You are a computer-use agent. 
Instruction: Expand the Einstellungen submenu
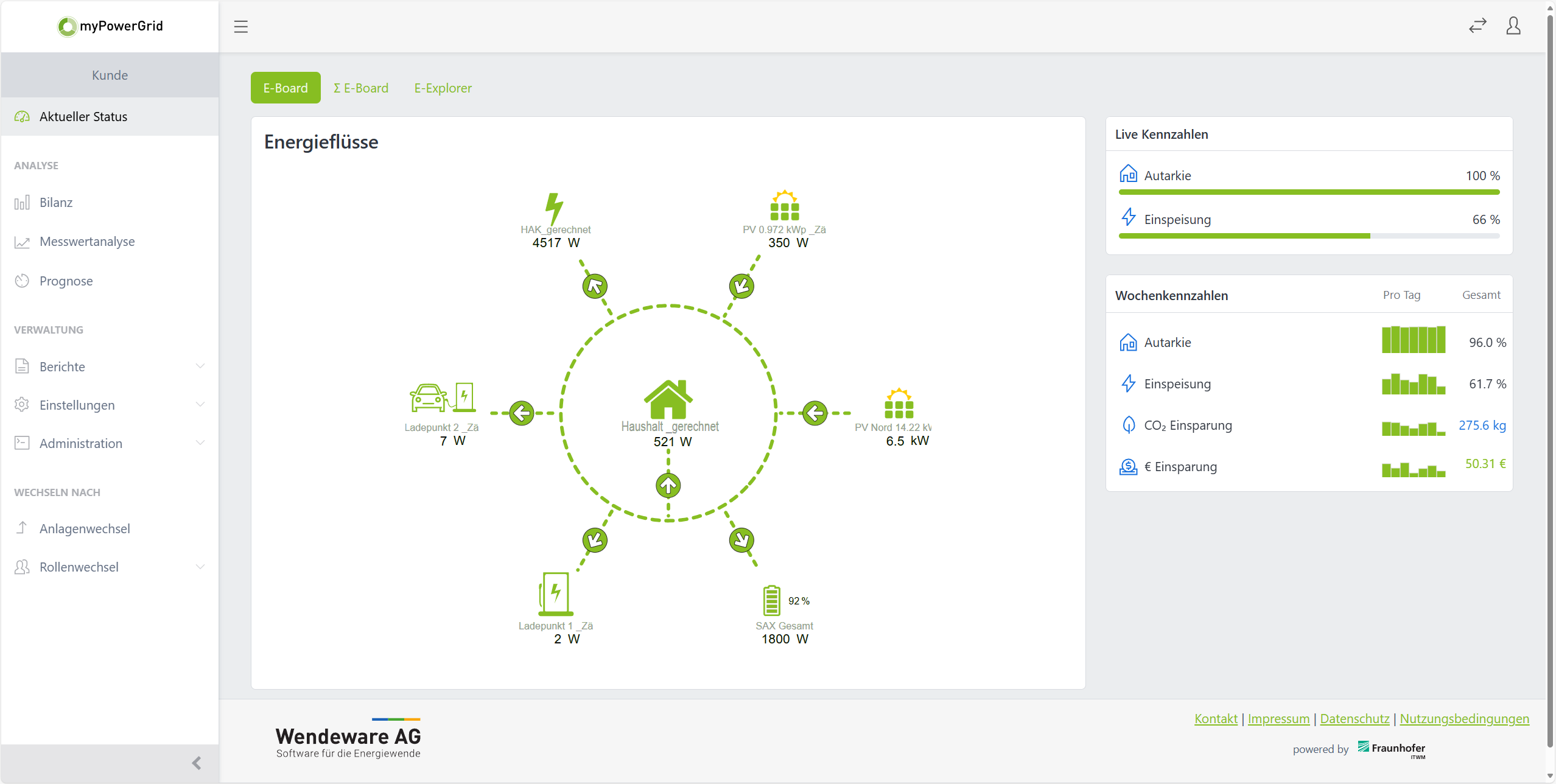click(x=200, y=405)
